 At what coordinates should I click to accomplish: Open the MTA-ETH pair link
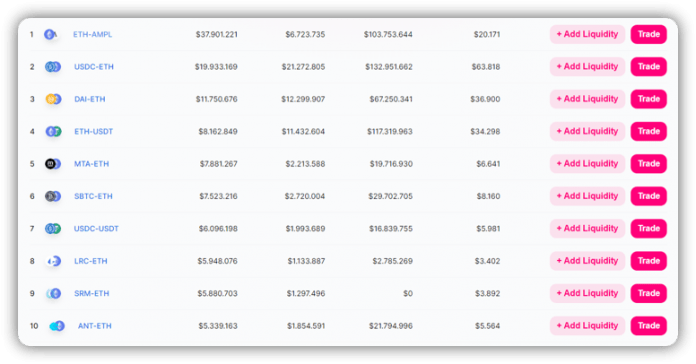point(91,164)
